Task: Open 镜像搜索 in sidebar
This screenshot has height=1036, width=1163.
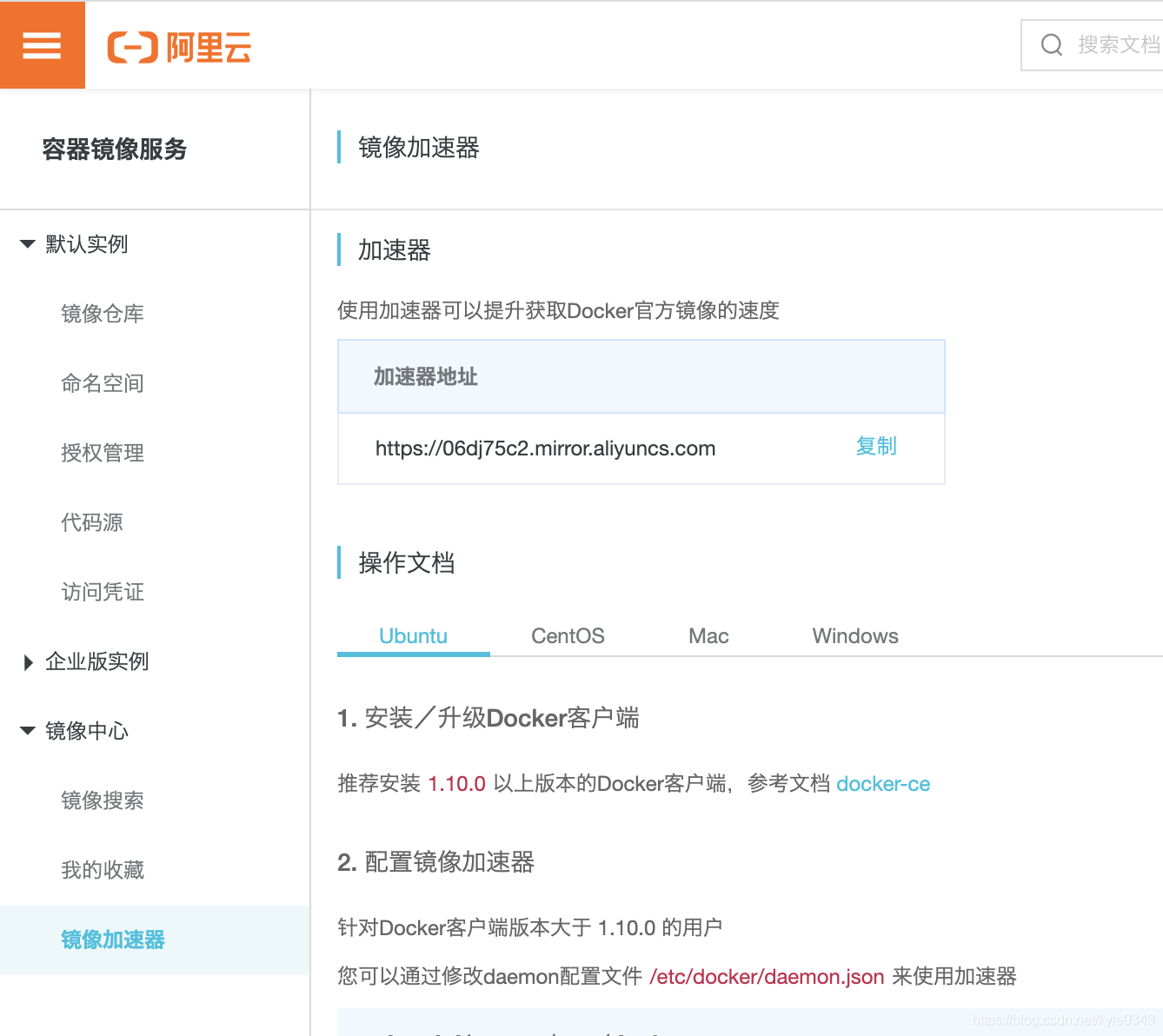Action: click(x=103, y=800)
